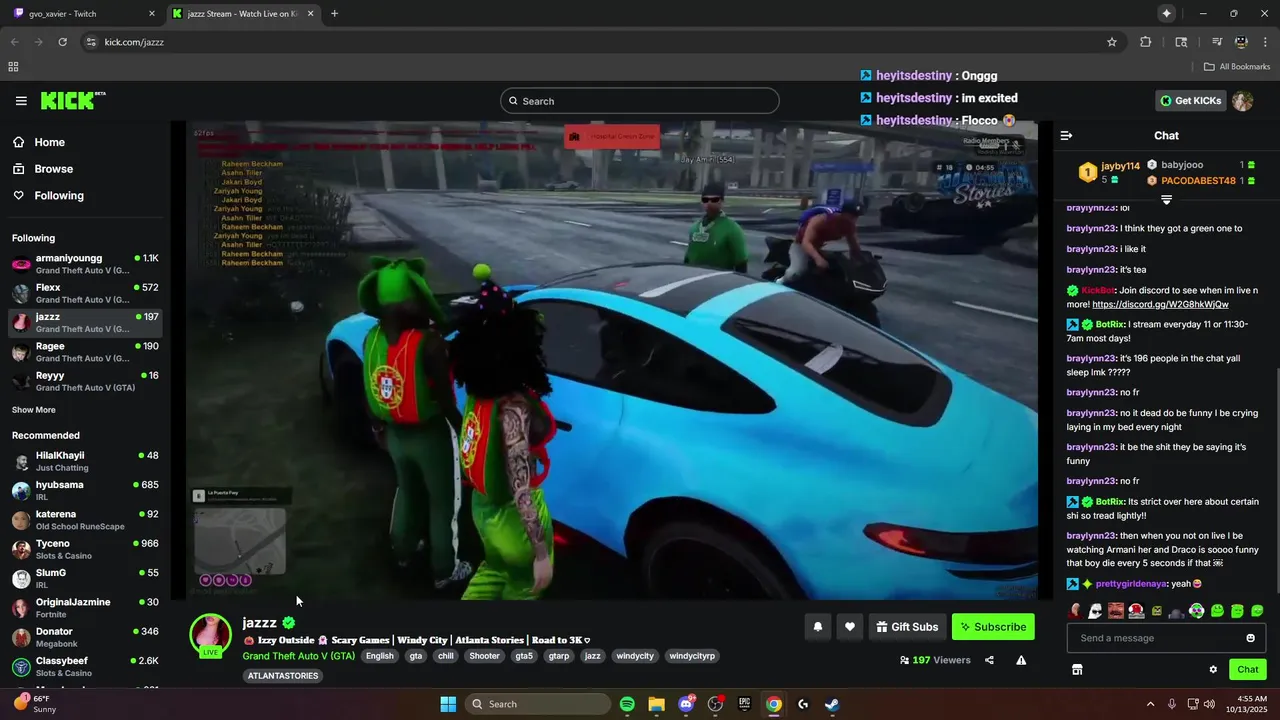The image size is (1280, 720).
Task: Click the Gift Subs button
Action: 907,627
